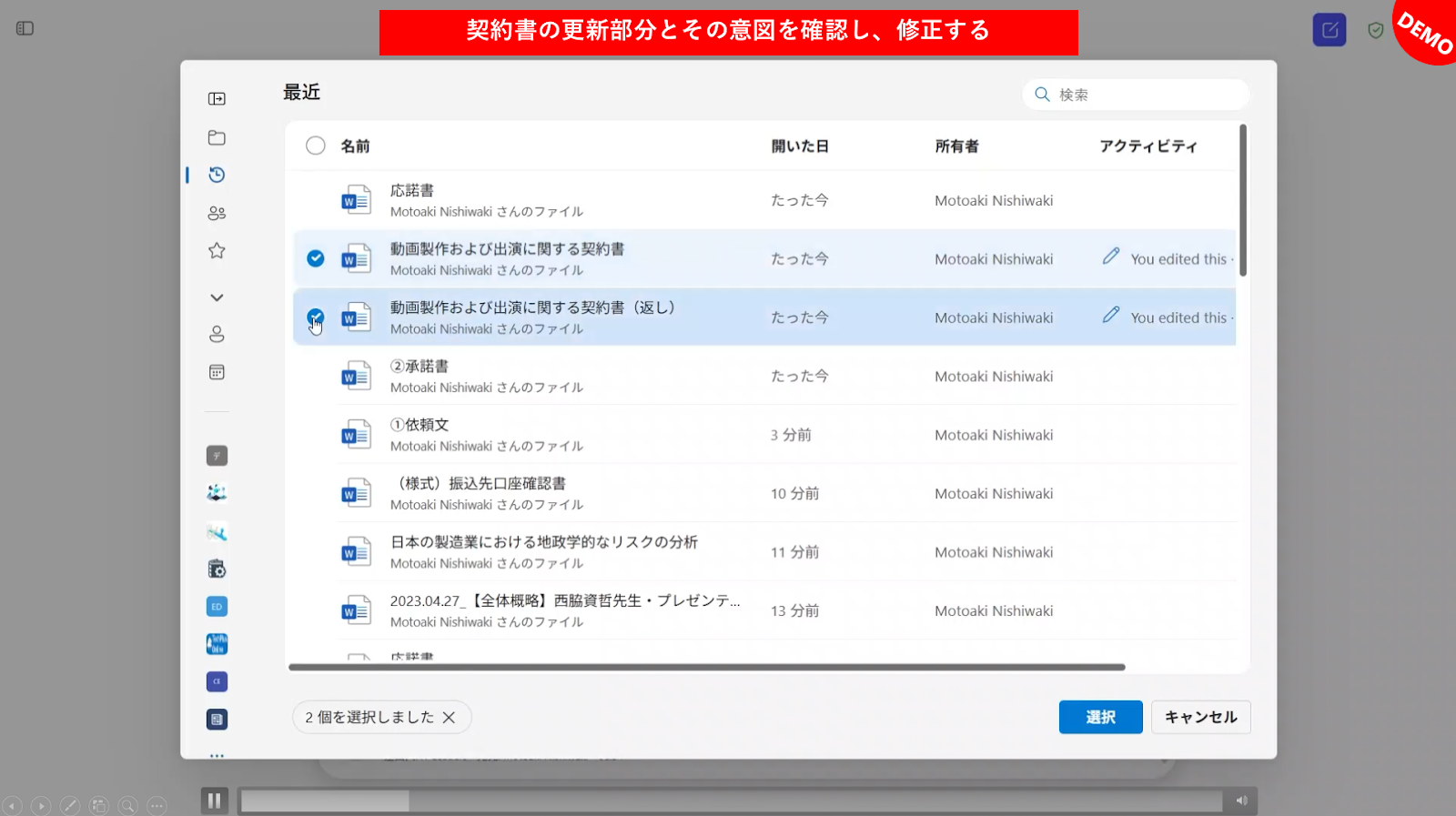1456x816 pixels.
Task: Click the green shield icon
Action: click(1375, 31)
